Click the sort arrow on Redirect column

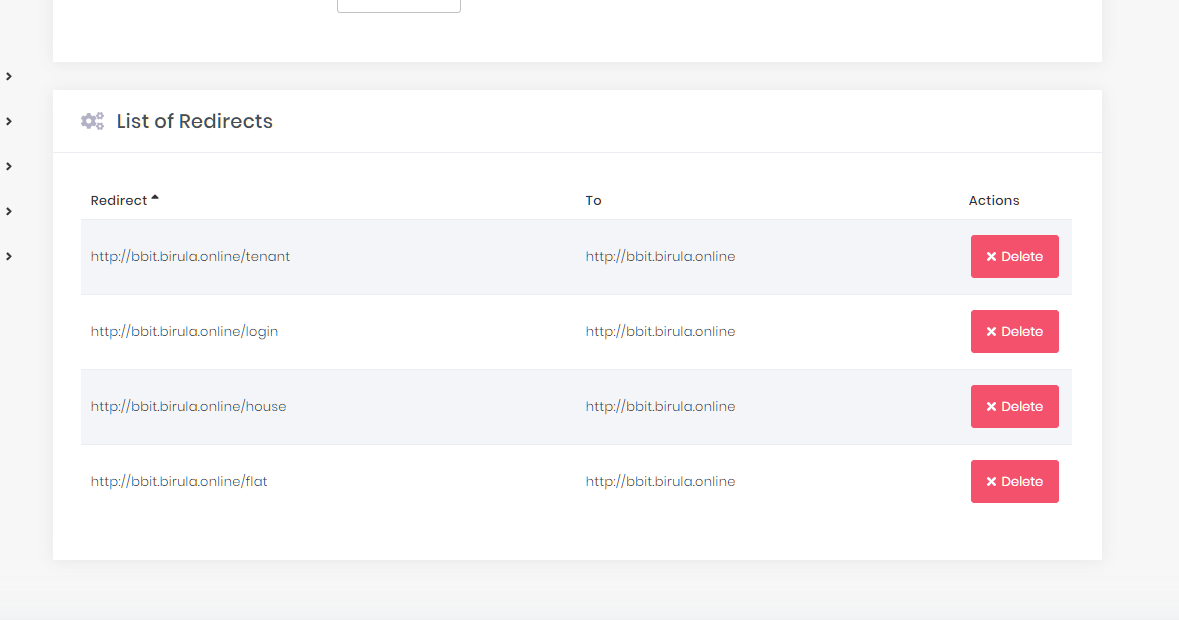(155, 199)
